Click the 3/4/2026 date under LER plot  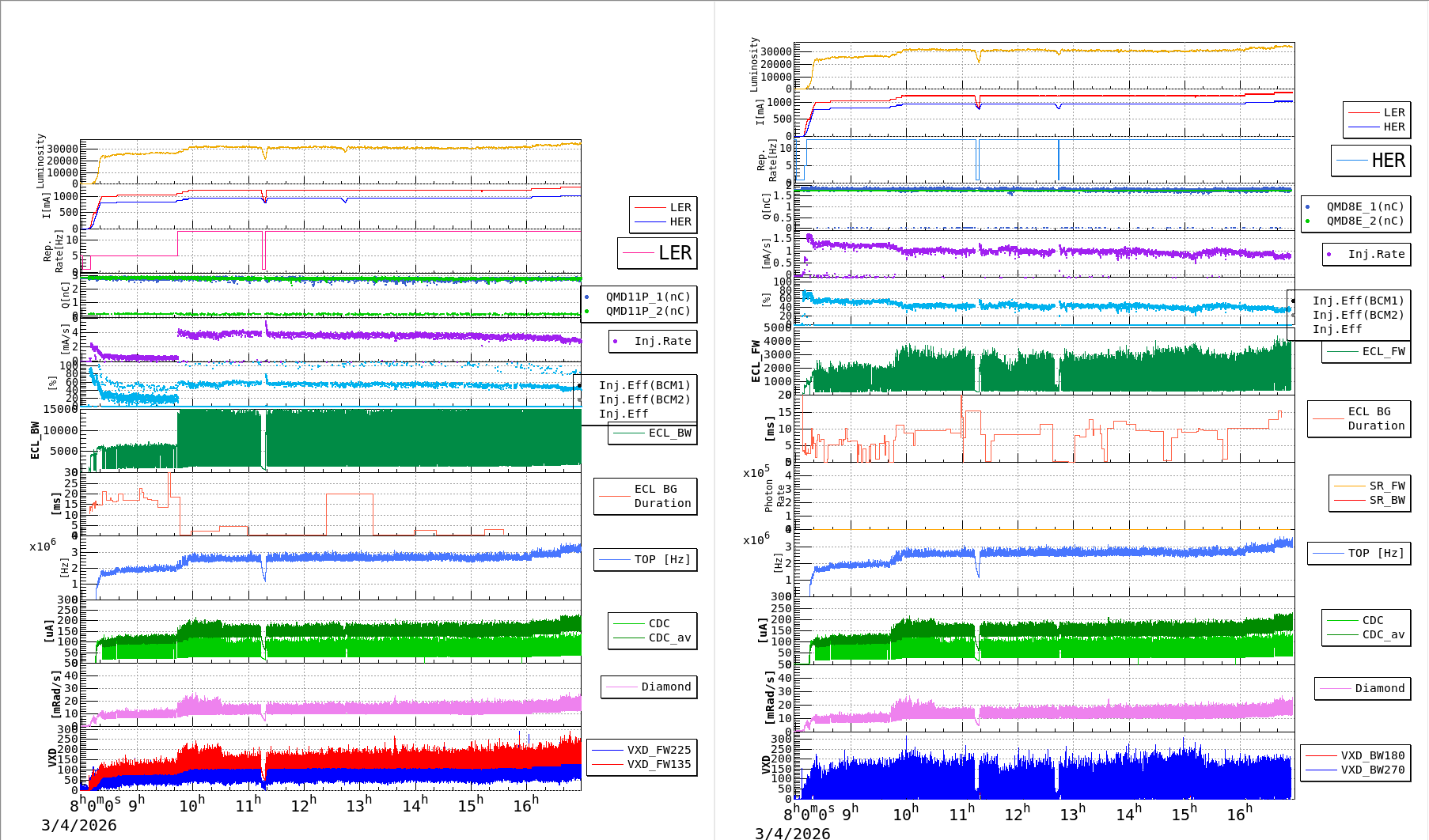click(78, 825)
